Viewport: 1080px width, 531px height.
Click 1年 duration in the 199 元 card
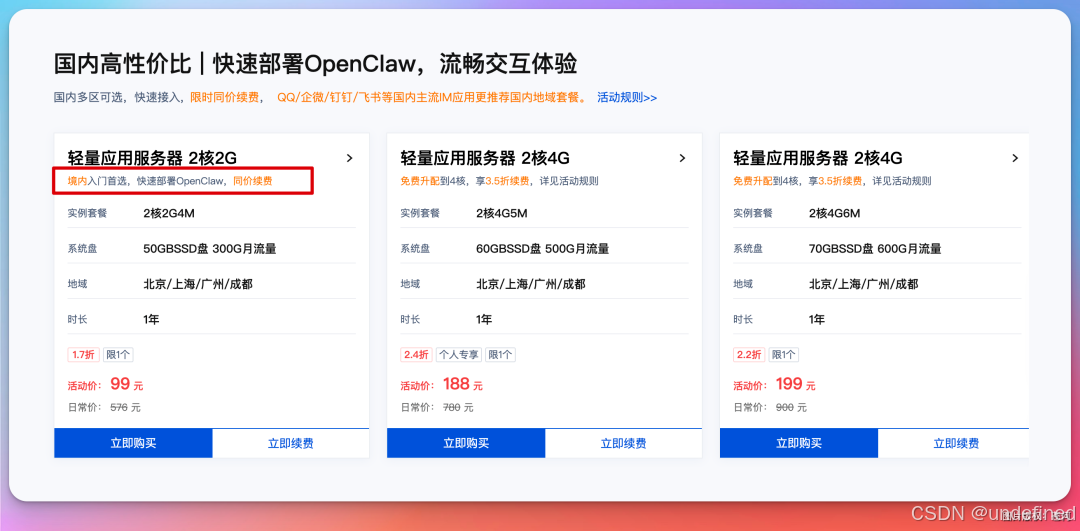click(x=816, y=320)
